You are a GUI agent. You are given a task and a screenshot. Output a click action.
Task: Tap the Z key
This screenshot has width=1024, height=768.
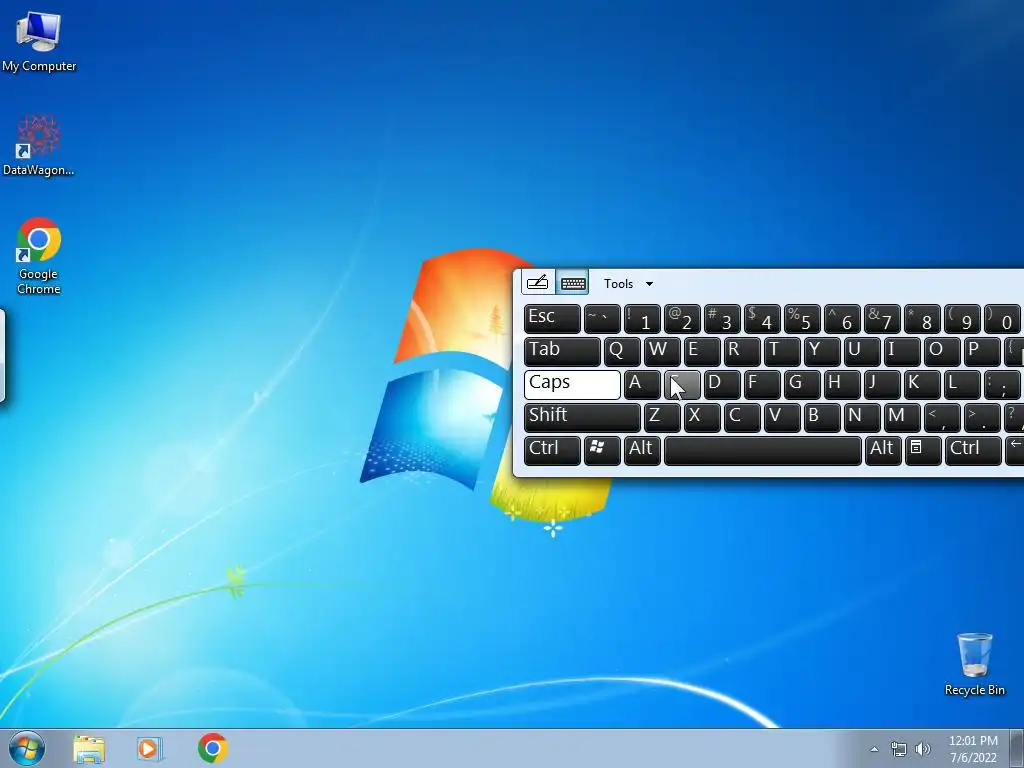pyautogui.click(x=662, y=417)
